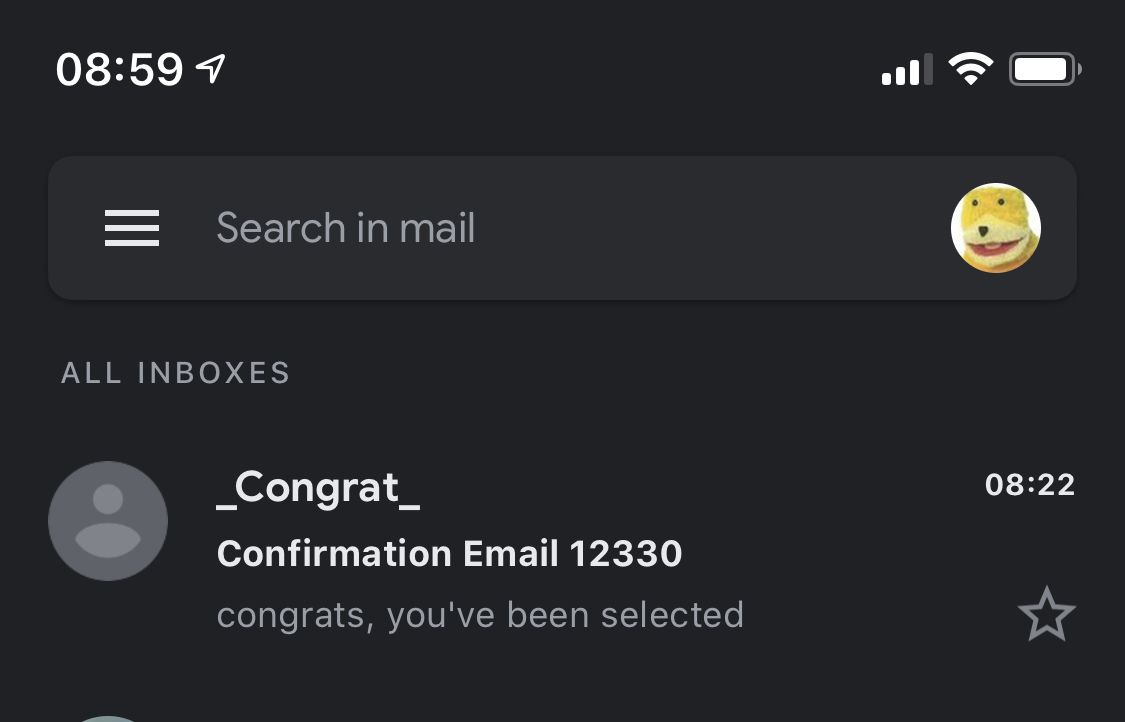1125x722 pixels.
Task: Tap the number 12330 in the subject
Action: (625, 553)
